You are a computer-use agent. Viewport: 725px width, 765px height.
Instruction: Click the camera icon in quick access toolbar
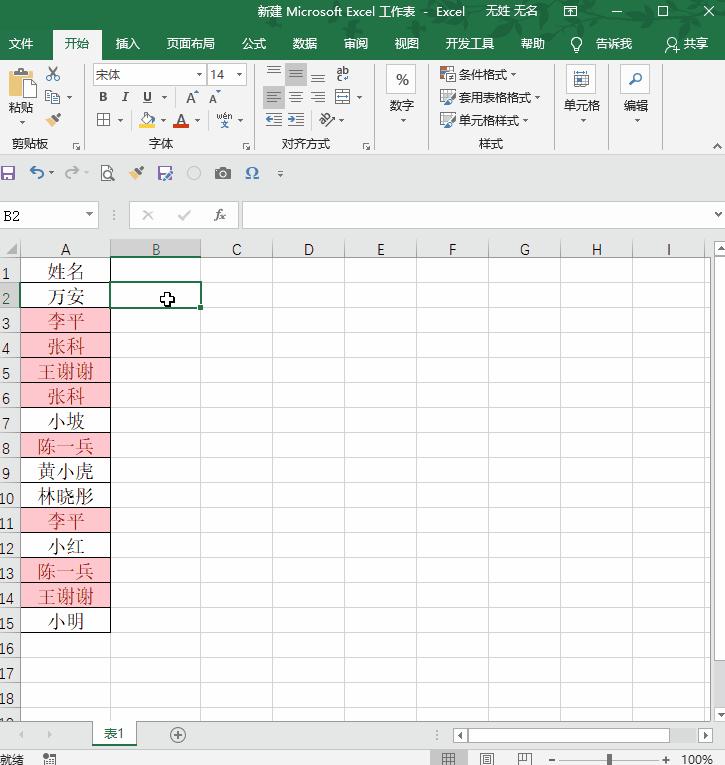(x=223, y=173)
